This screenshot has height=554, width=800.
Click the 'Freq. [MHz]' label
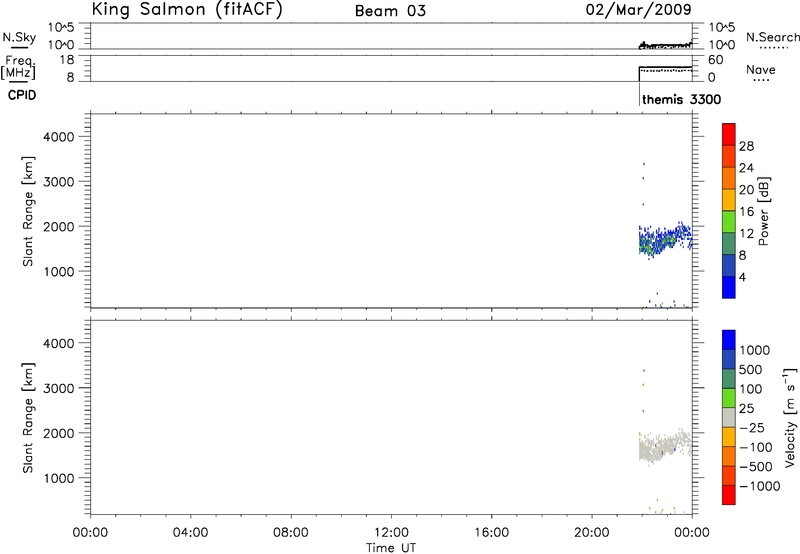point(18,67)
